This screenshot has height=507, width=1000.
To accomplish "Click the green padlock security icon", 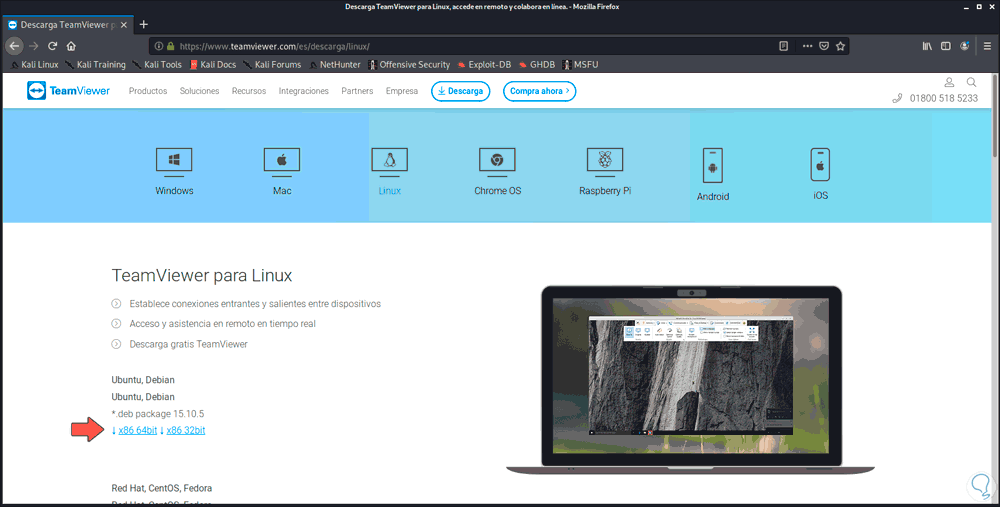I will 170,46.
